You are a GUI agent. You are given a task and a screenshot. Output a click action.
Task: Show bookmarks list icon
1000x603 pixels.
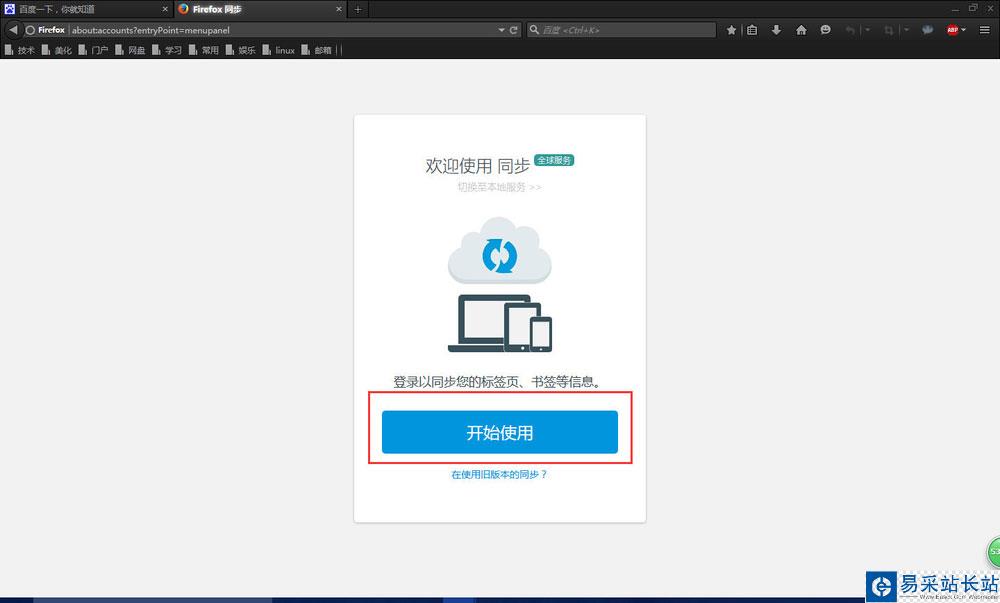753,30
